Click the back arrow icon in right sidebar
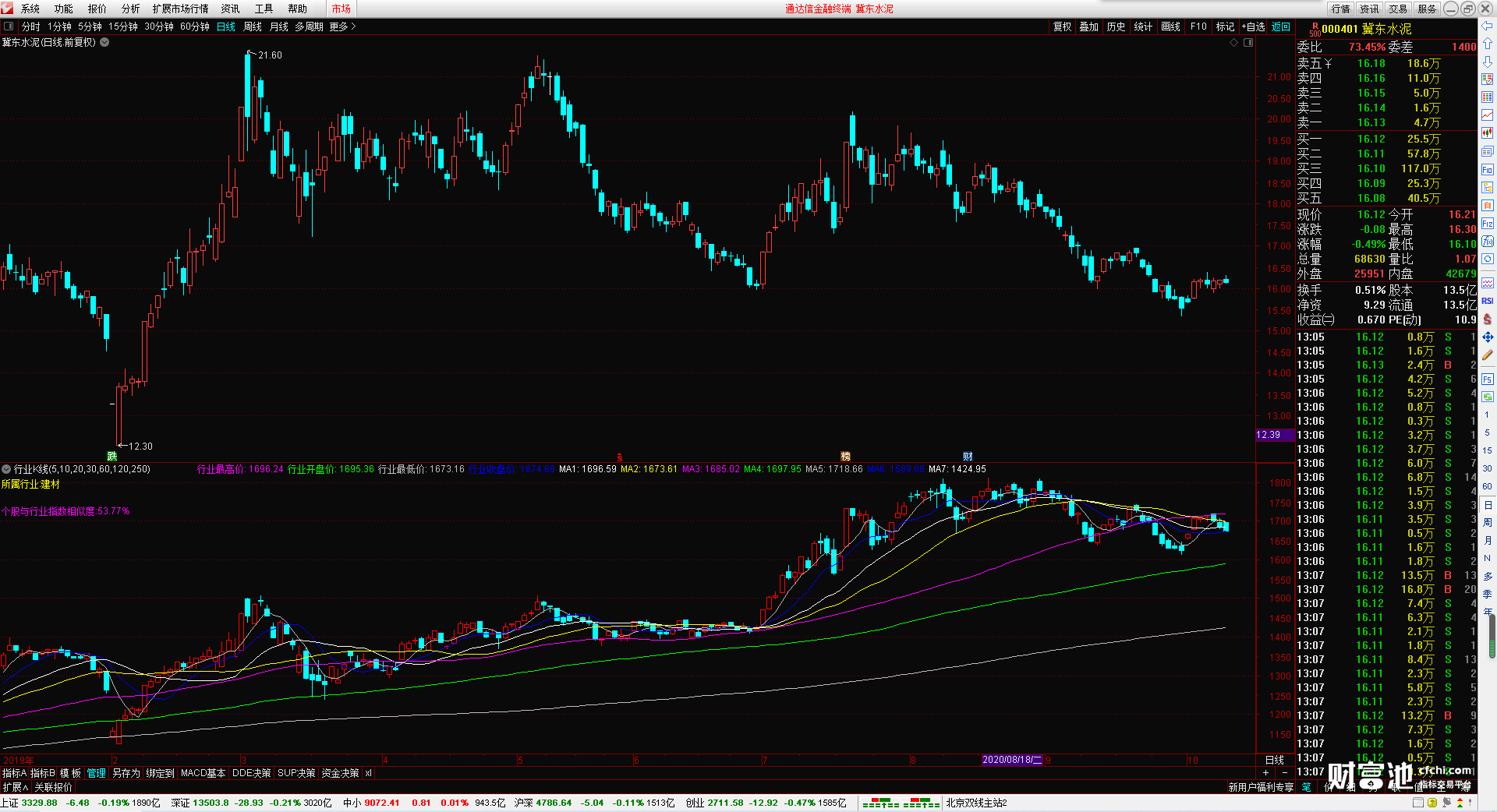This screenshot has height=812, width=1497. [x=1488, y=26]
